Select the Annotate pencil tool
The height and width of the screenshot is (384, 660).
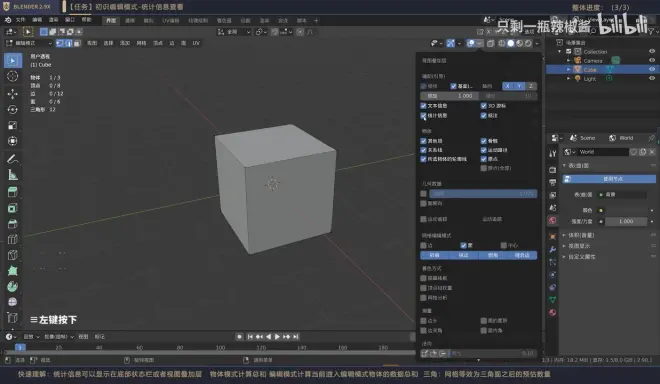tap(13, 159)
